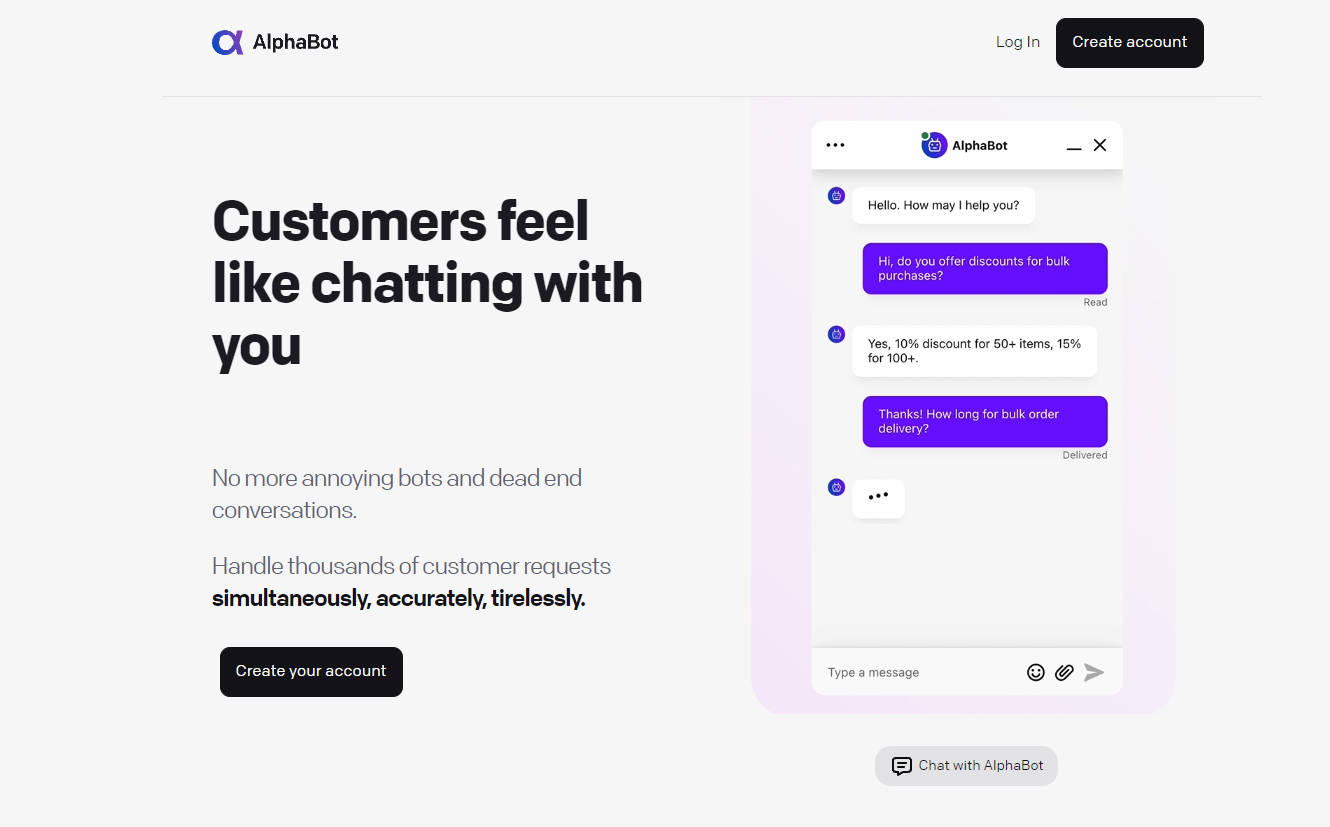Click the typing indicator bubble
Image resolution: width=1330 pixels, height=827 pixels.
click(878, 497)
